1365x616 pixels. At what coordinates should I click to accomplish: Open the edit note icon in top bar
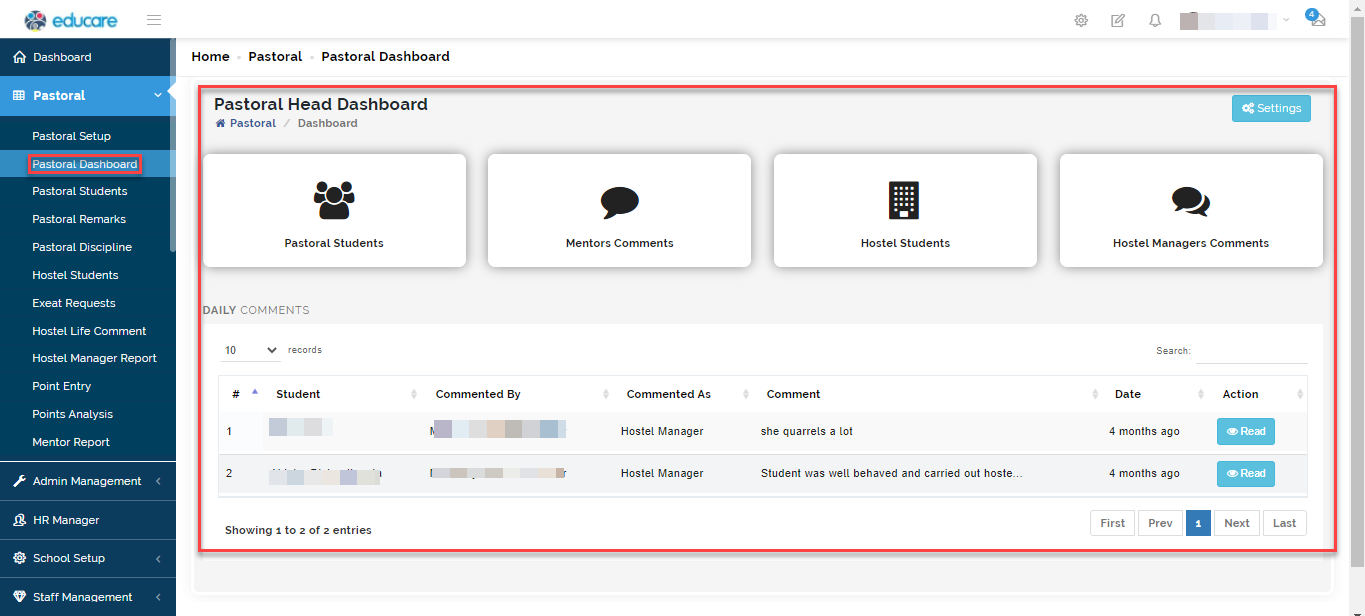pos(1118,20)
